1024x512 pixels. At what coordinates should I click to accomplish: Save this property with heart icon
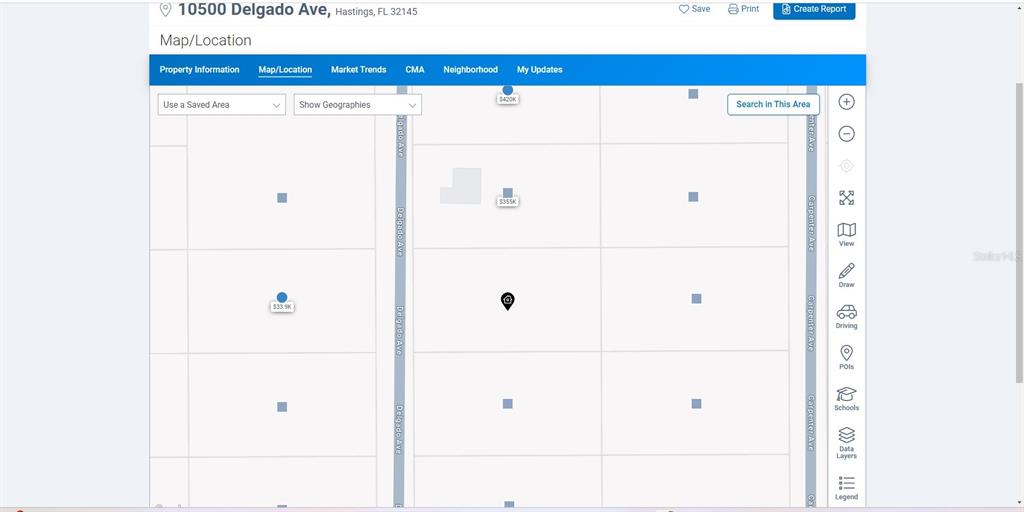pyautogui.click(x=694, y=9)
